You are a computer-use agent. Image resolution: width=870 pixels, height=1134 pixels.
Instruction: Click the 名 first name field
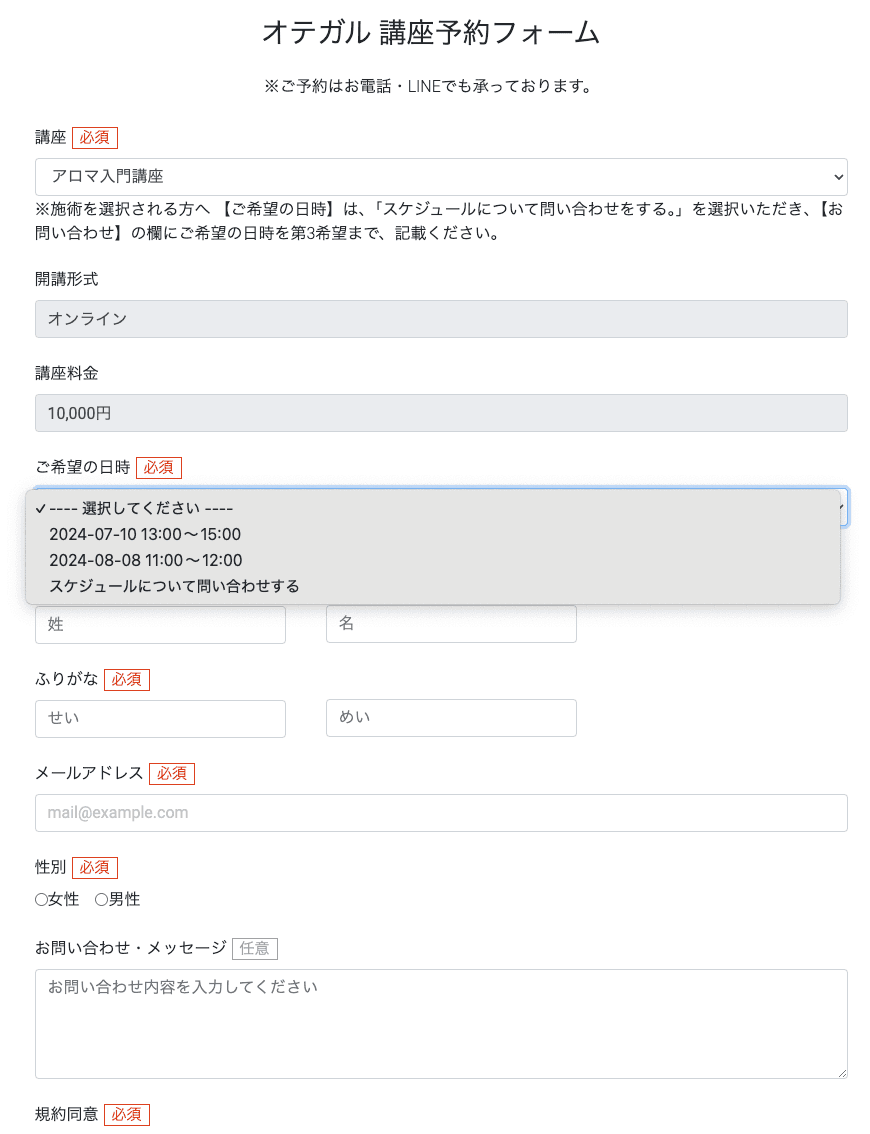[x=451, y=624]
